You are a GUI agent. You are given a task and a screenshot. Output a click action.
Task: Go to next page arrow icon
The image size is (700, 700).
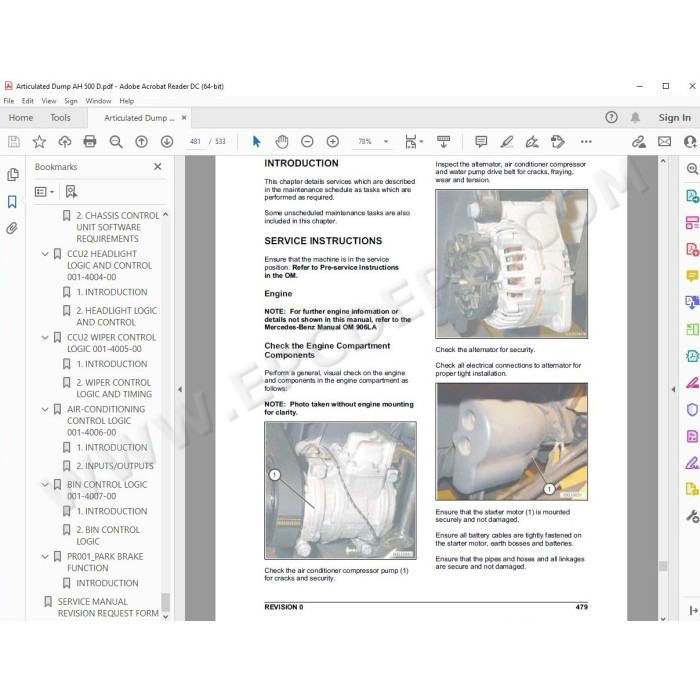(x=167, y=142)
